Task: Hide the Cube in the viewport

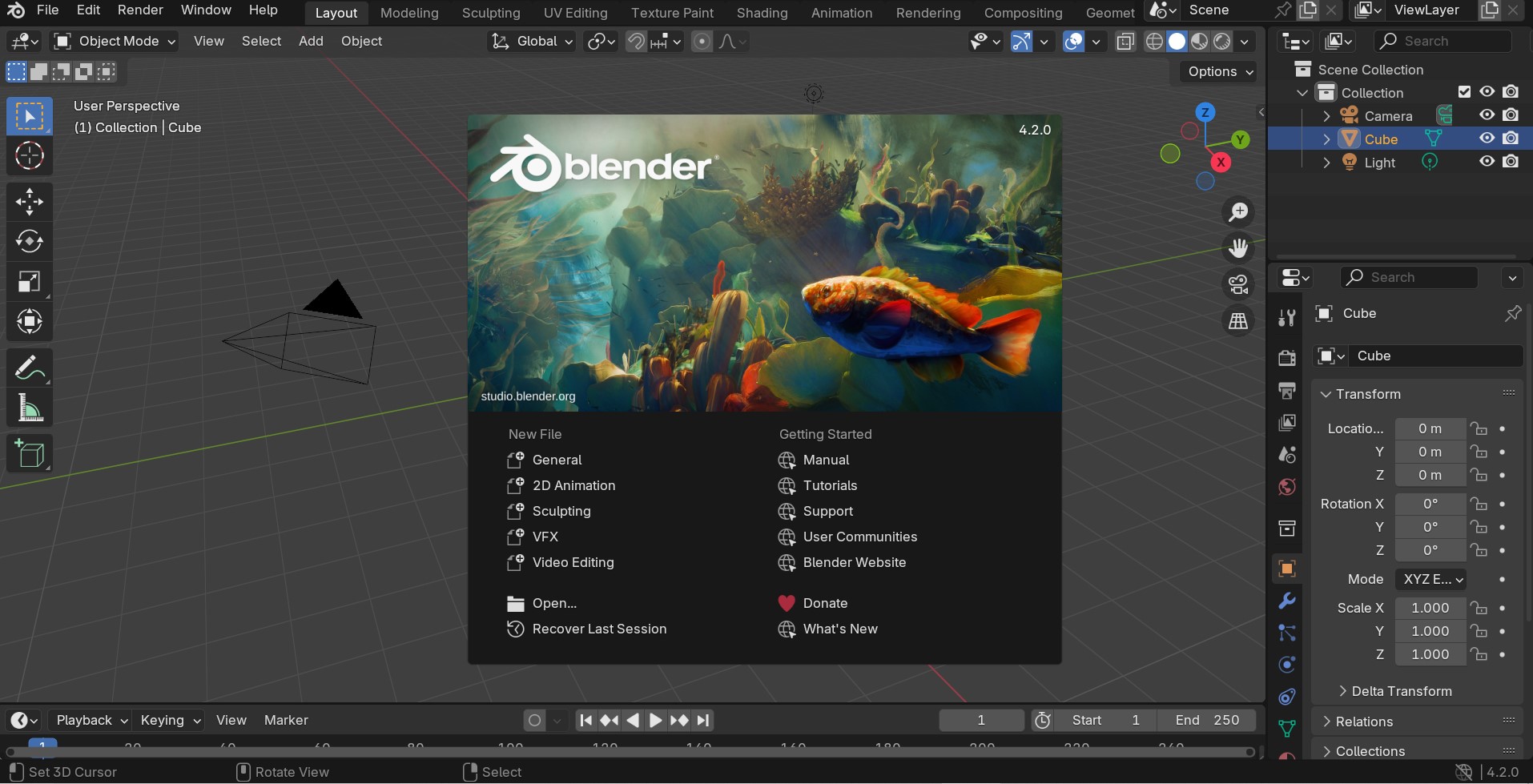Action: coord(1487,138)
